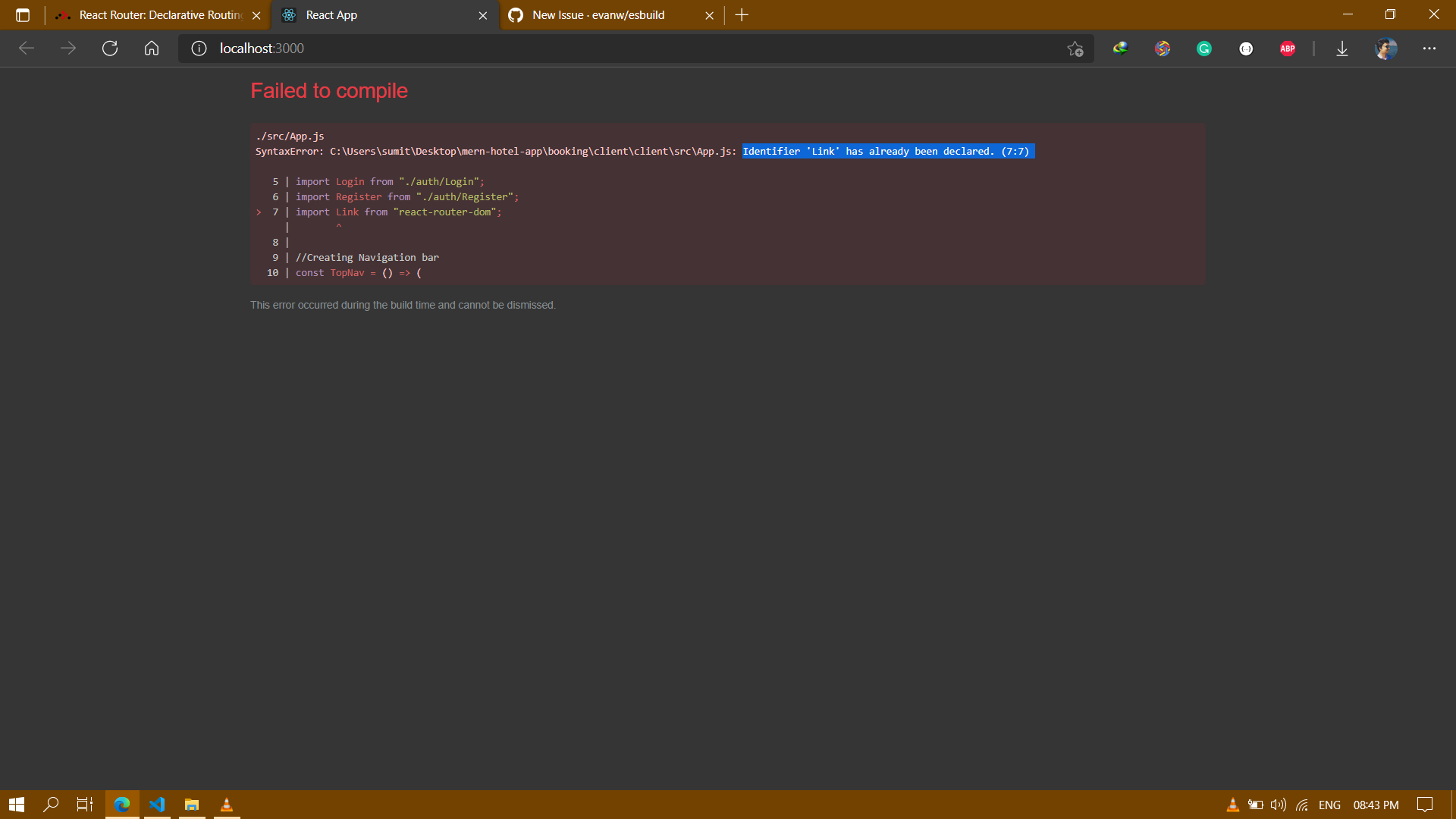Open the Grammarly extension
Image resolution: width=1456 pixels, height=819 pixels.
click(x=1204, y=48)
